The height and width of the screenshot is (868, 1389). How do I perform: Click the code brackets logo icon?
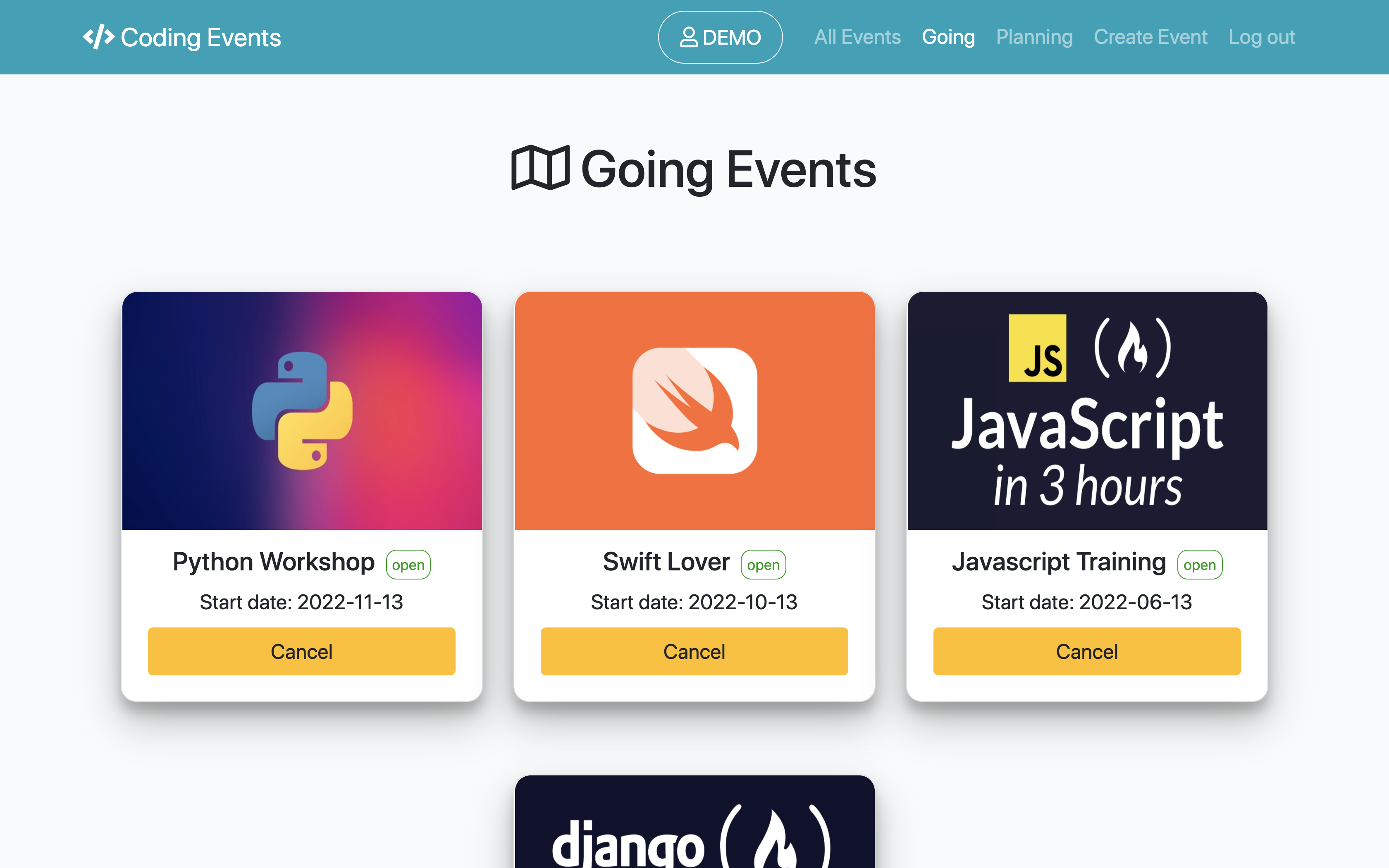coord(99,37)
